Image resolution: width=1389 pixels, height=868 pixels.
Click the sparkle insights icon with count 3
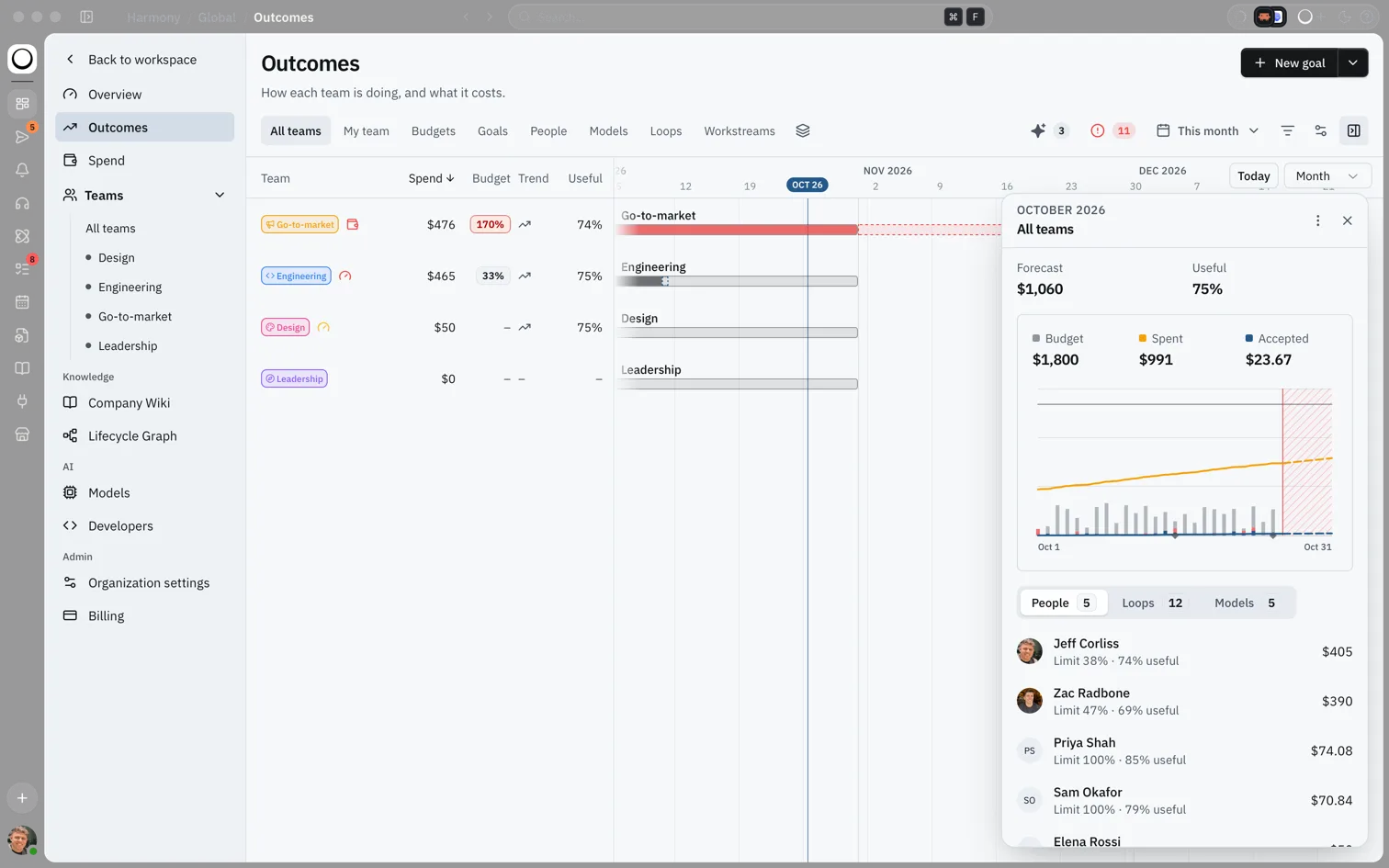click(x=1048, y=130)
